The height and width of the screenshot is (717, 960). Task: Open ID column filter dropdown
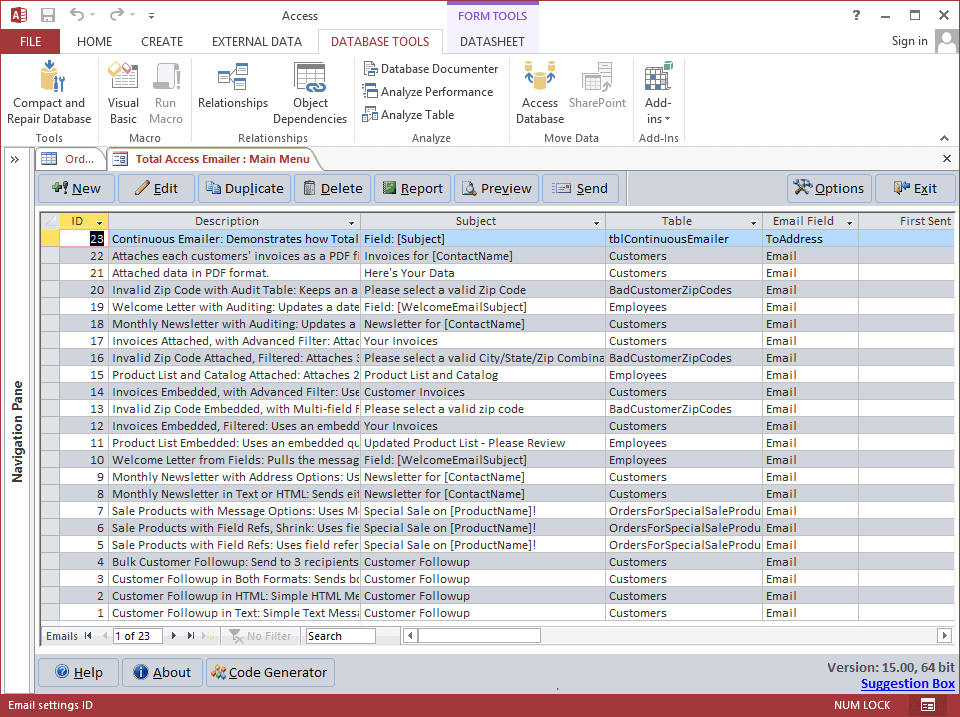coord(99,222)
